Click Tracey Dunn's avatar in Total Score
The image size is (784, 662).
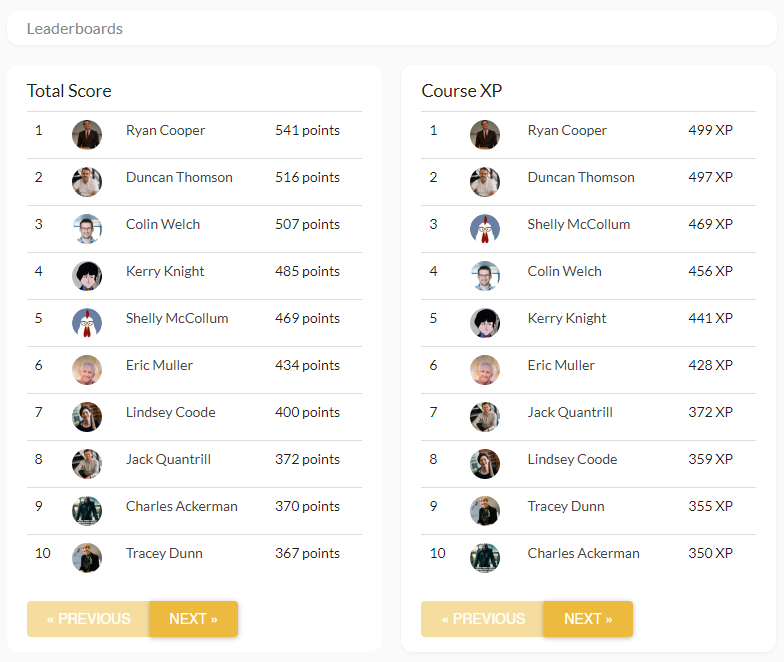87,558
